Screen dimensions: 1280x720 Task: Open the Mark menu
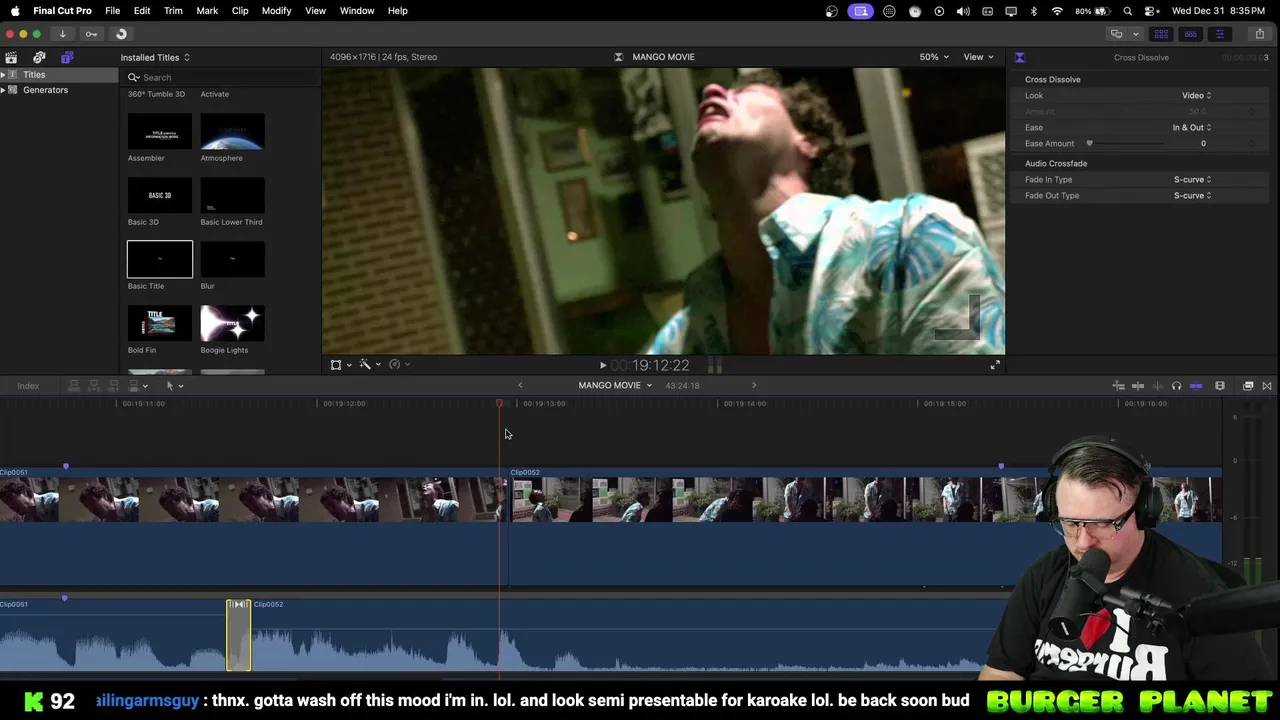(207, 11)
